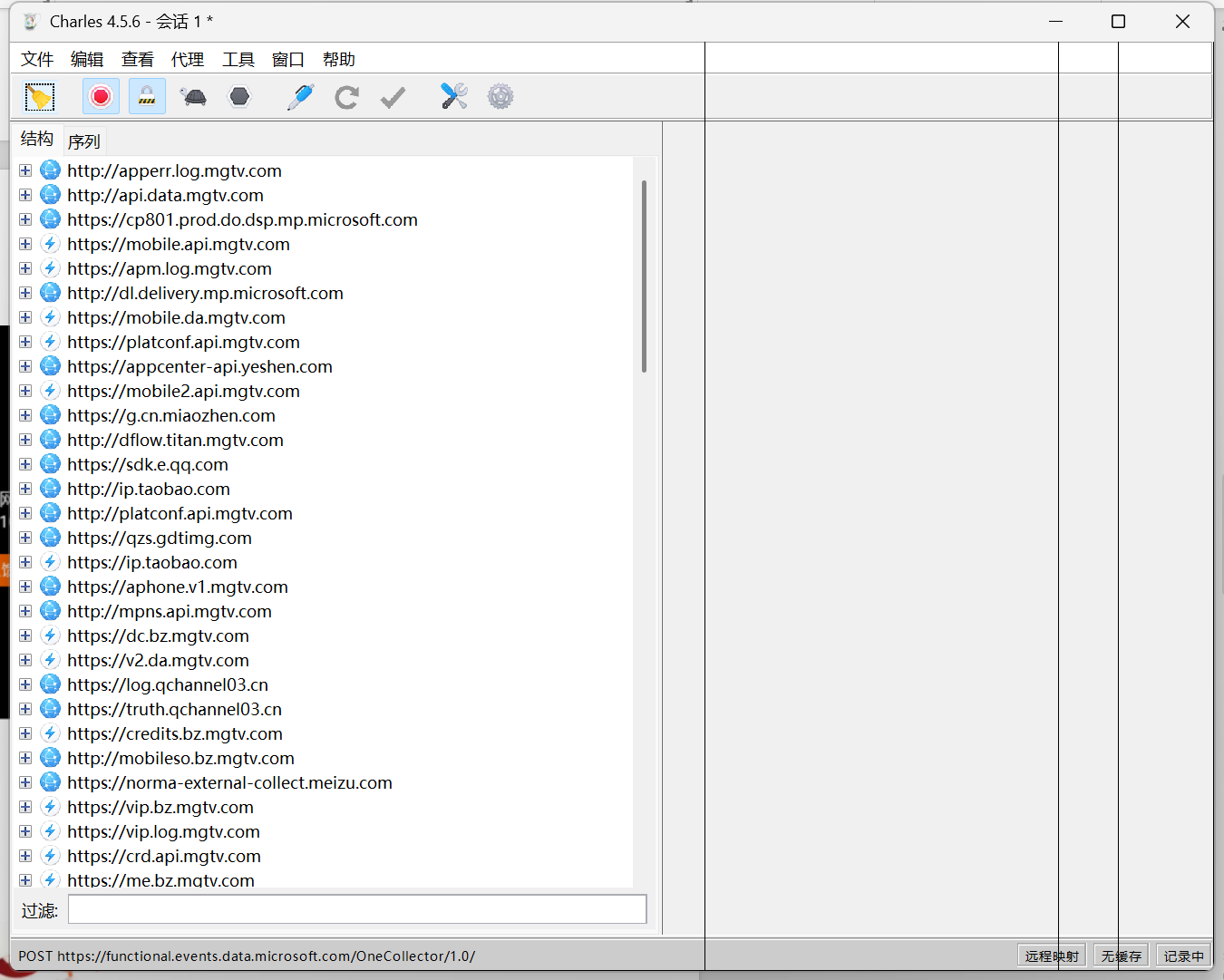This screenshot has height=980, width=1224.
Task: Expand dl.delivery.mp.microsoft.com node
Action: [x=25, y=293]
